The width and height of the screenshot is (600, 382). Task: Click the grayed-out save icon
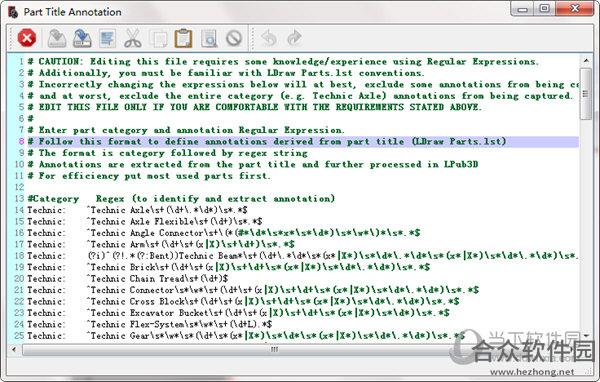pos(57,38)
